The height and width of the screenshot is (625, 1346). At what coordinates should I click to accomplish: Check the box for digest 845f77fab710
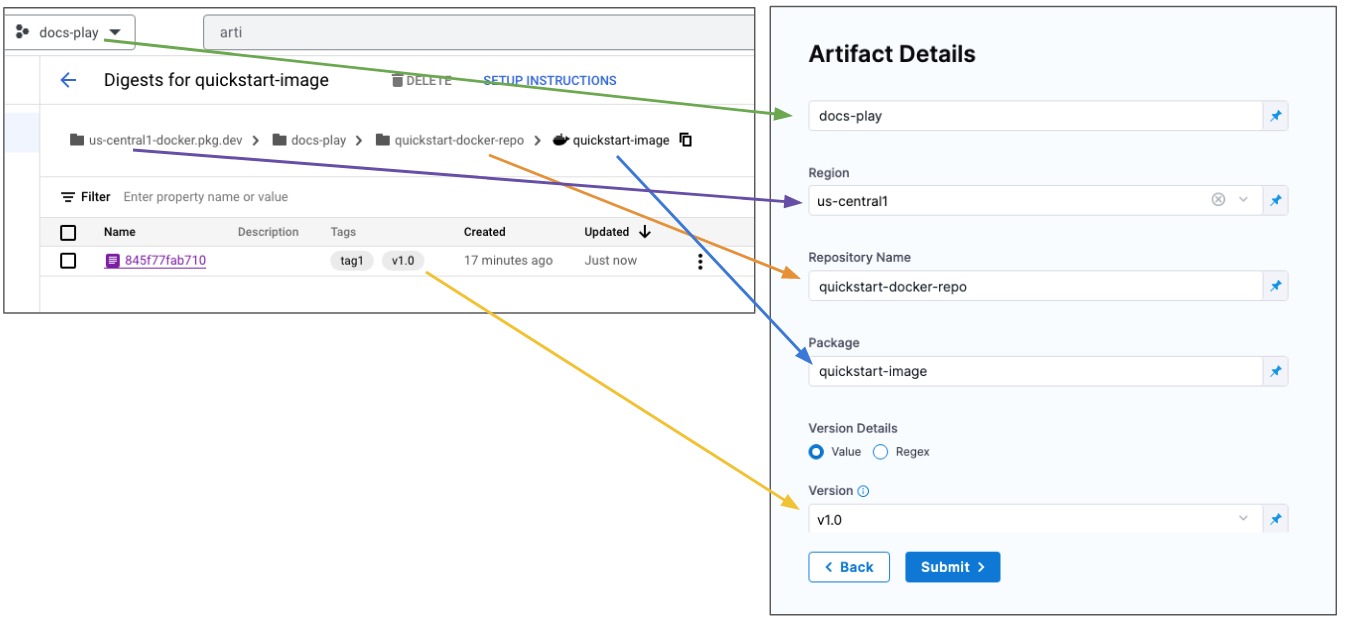pyautogui.click(x=68, y=261)
